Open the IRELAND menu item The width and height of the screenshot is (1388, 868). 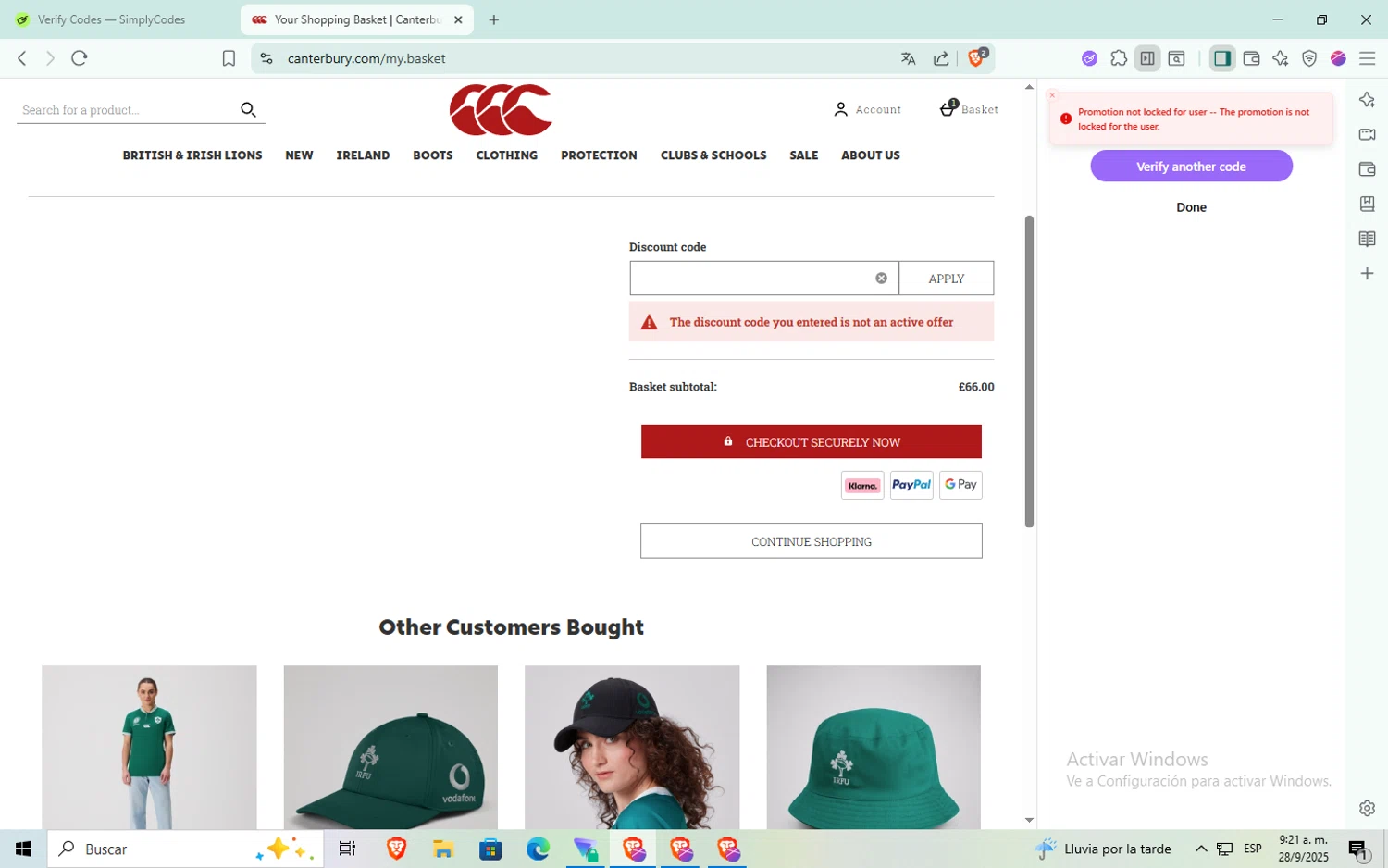point(363,155)
